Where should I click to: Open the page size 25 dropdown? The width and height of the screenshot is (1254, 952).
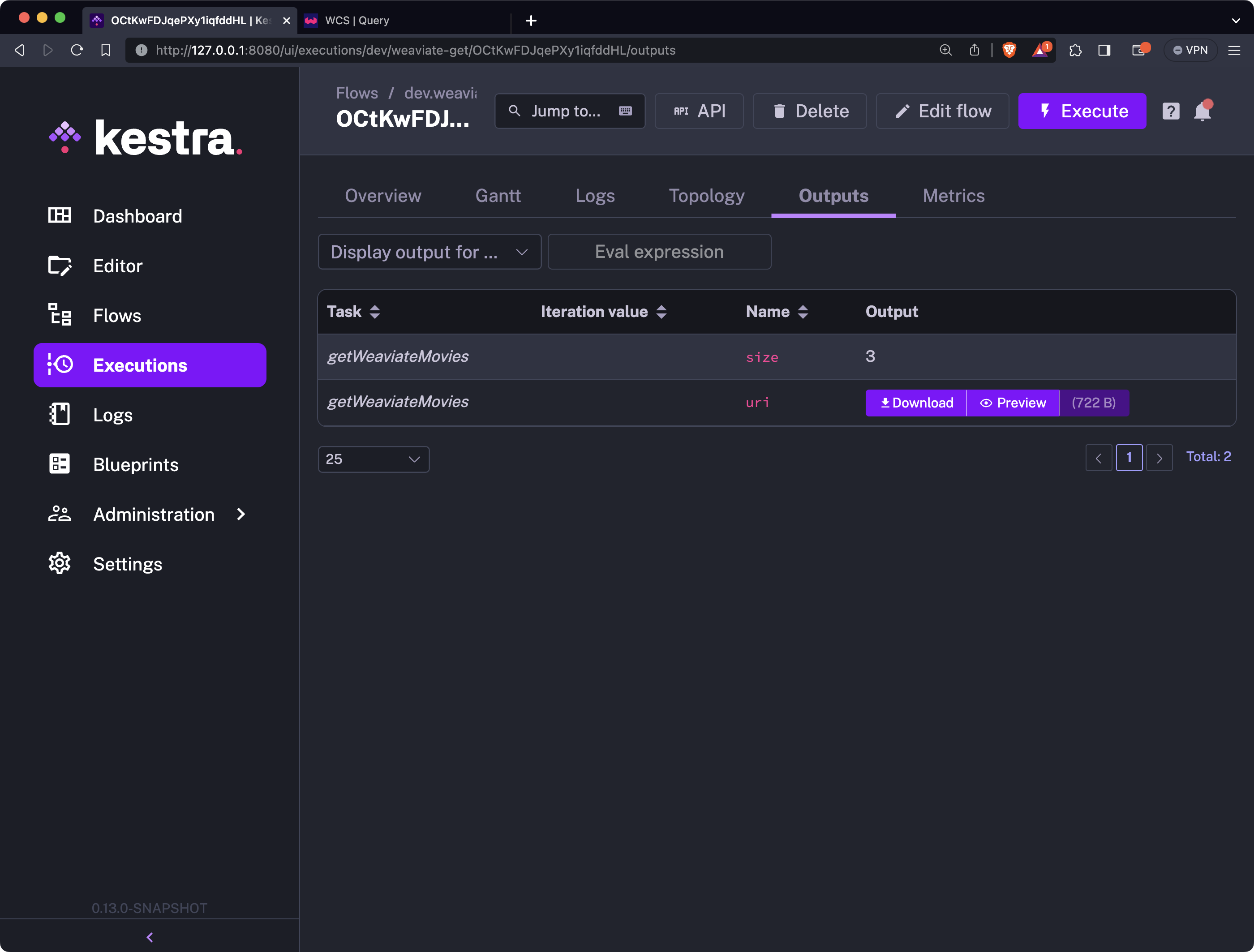(x=373, y=459)
